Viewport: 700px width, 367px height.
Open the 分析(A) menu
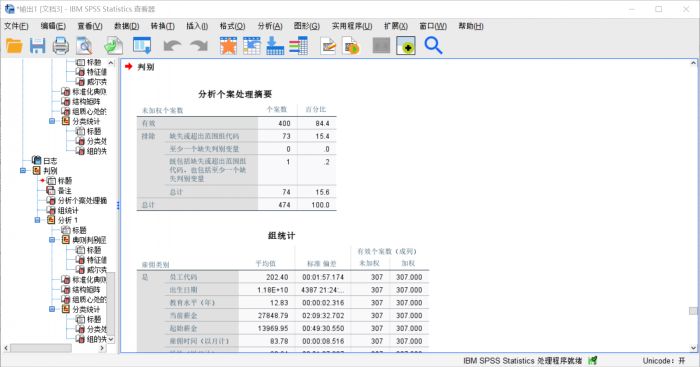click(x=270, y=26)
